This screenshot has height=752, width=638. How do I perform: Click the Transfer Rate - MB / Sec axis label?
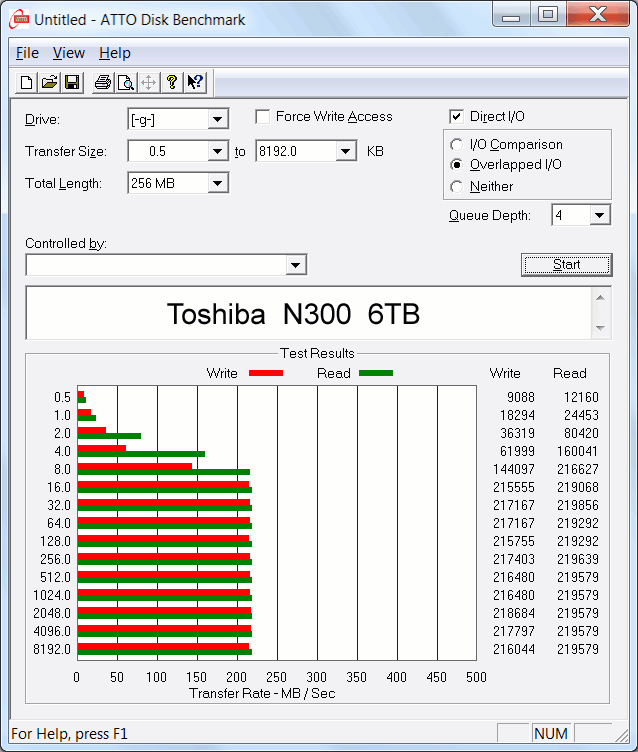click(262, 693)
